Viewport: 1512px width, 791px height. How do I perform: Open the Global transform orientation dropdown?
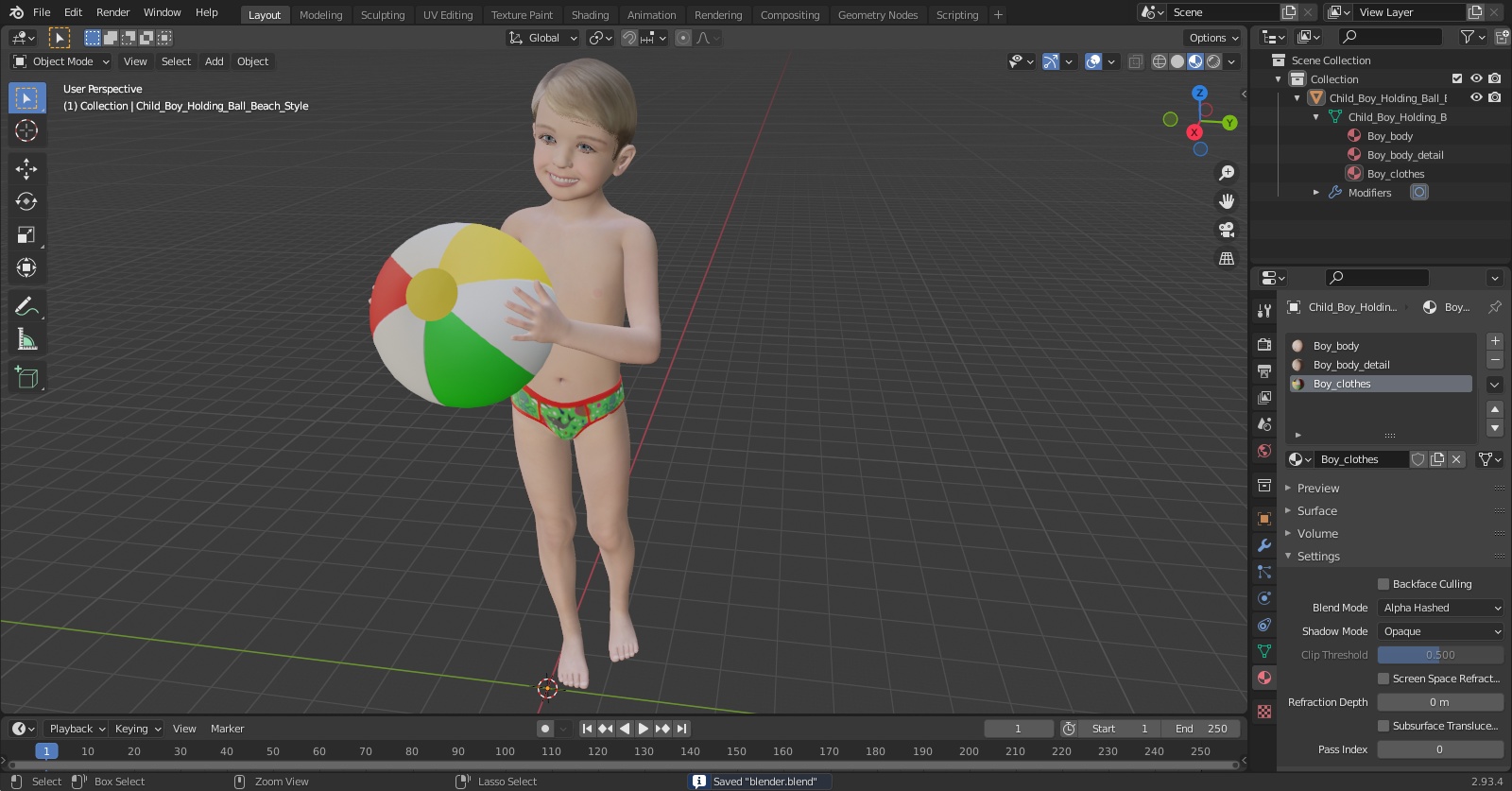coord(543,38)
